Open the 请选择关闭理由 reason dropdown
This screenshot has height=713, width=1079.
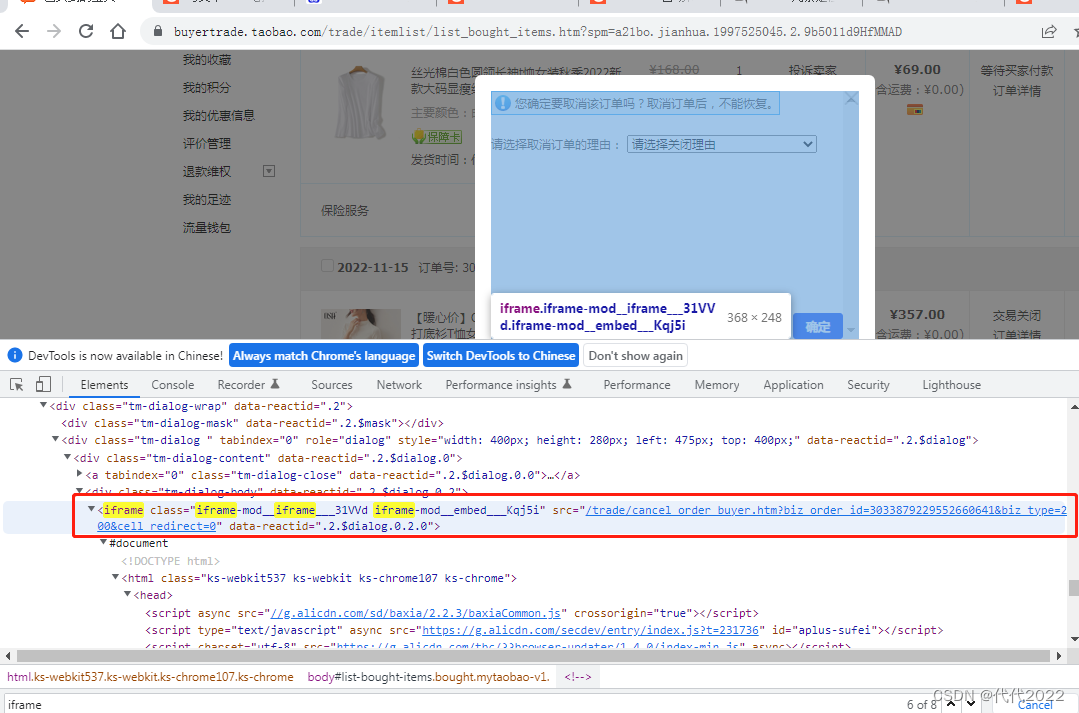tap(720, 144)
